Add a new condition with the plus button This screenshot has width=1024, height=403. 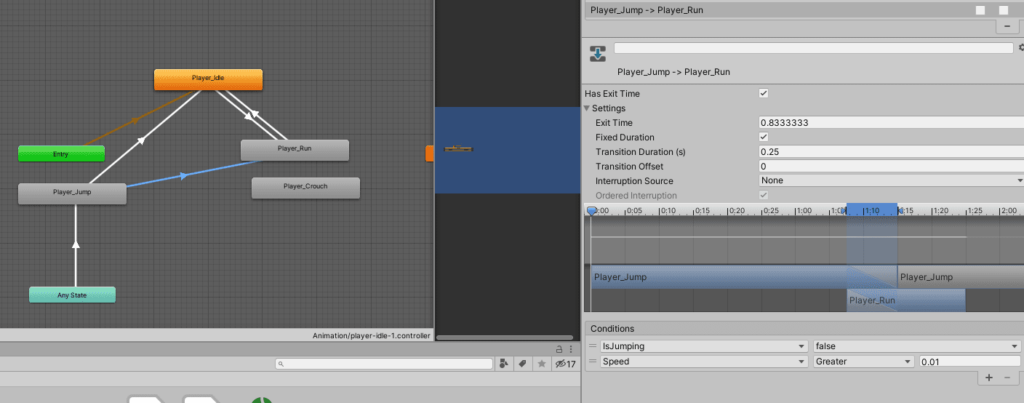tap(989, 377)
